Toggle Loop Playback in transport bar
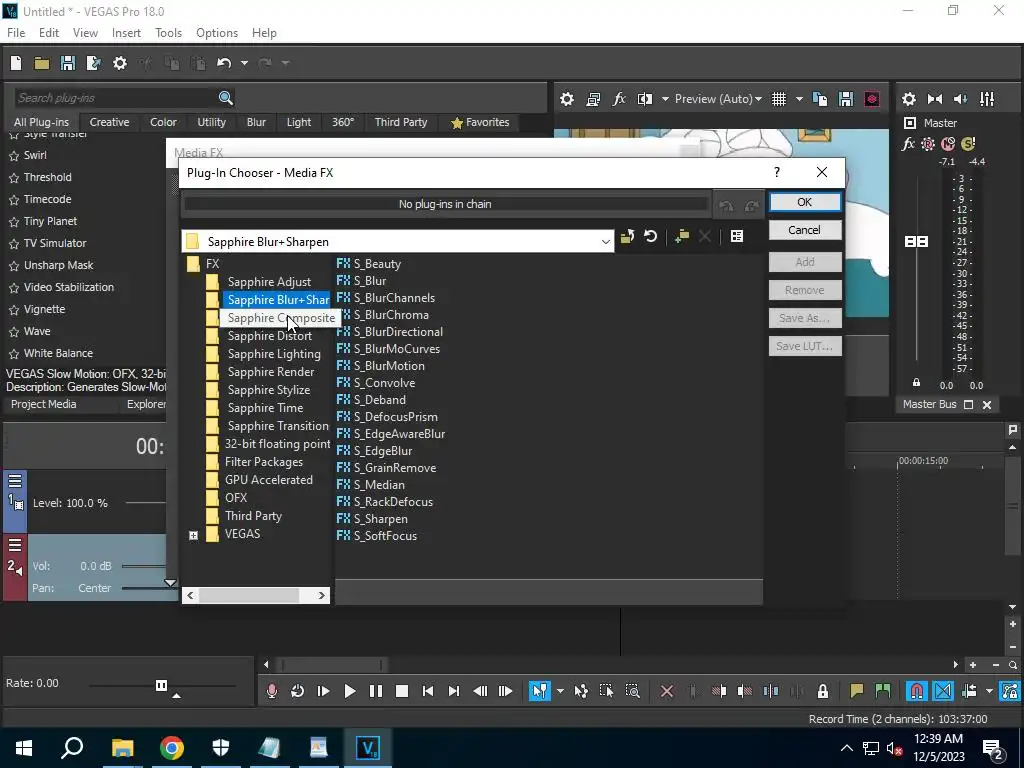Image resolution: width=1024 pixels, height=768 pixels. pyautogui.click(x=297, y=691)
